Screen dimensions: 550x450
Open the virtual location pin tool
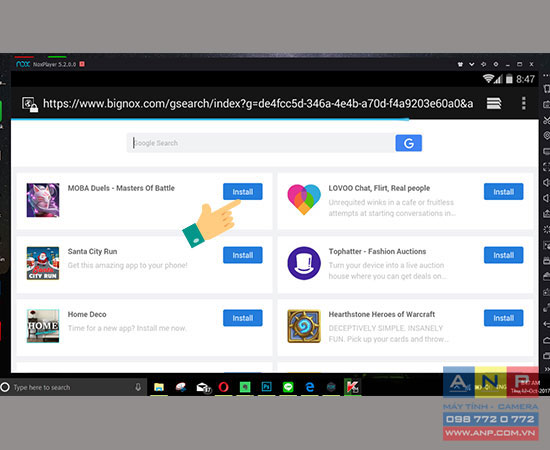coord(546,135)
